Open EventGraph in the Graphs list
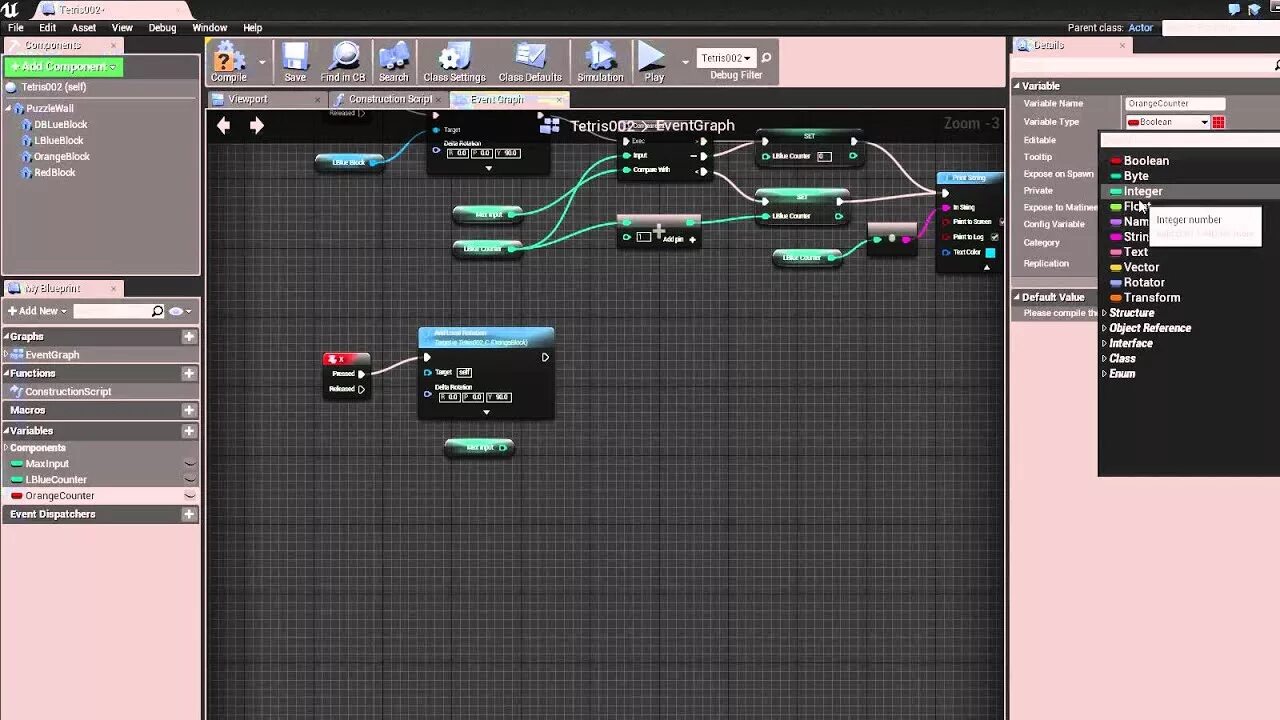 tap(52, 355)
